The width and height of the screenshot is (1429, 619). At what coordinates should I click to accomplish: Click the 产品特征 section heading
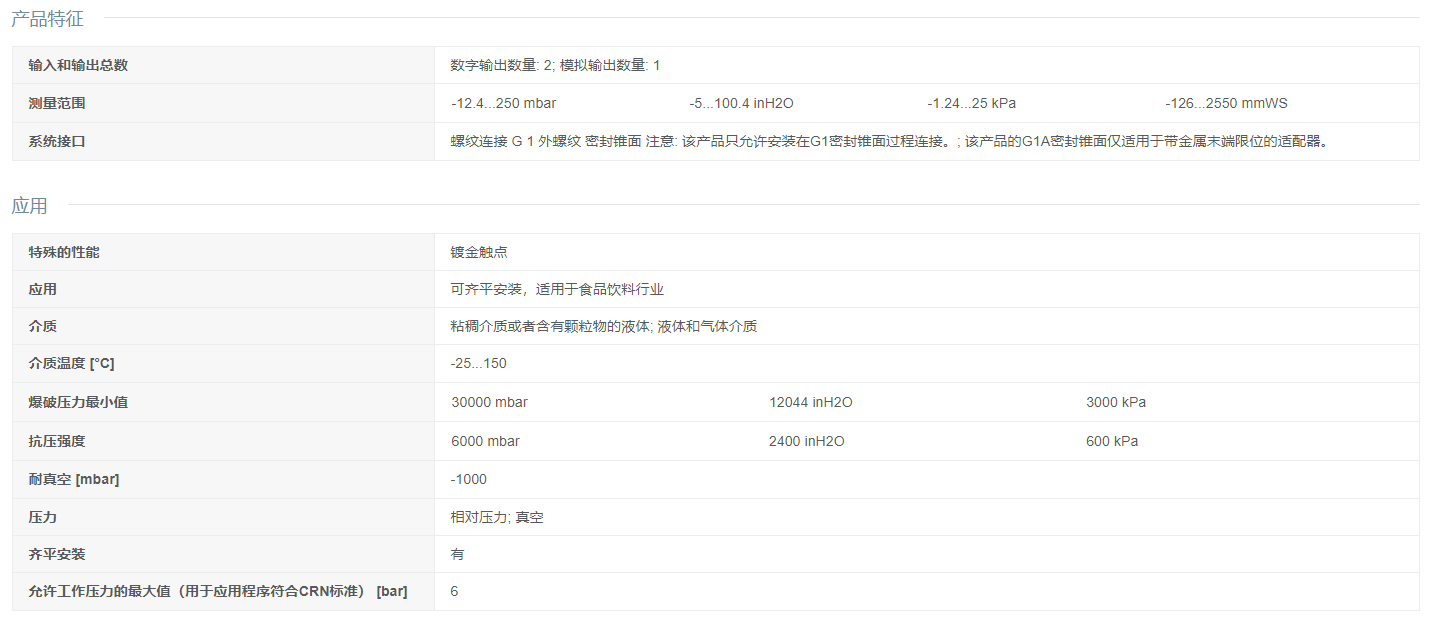47,18
